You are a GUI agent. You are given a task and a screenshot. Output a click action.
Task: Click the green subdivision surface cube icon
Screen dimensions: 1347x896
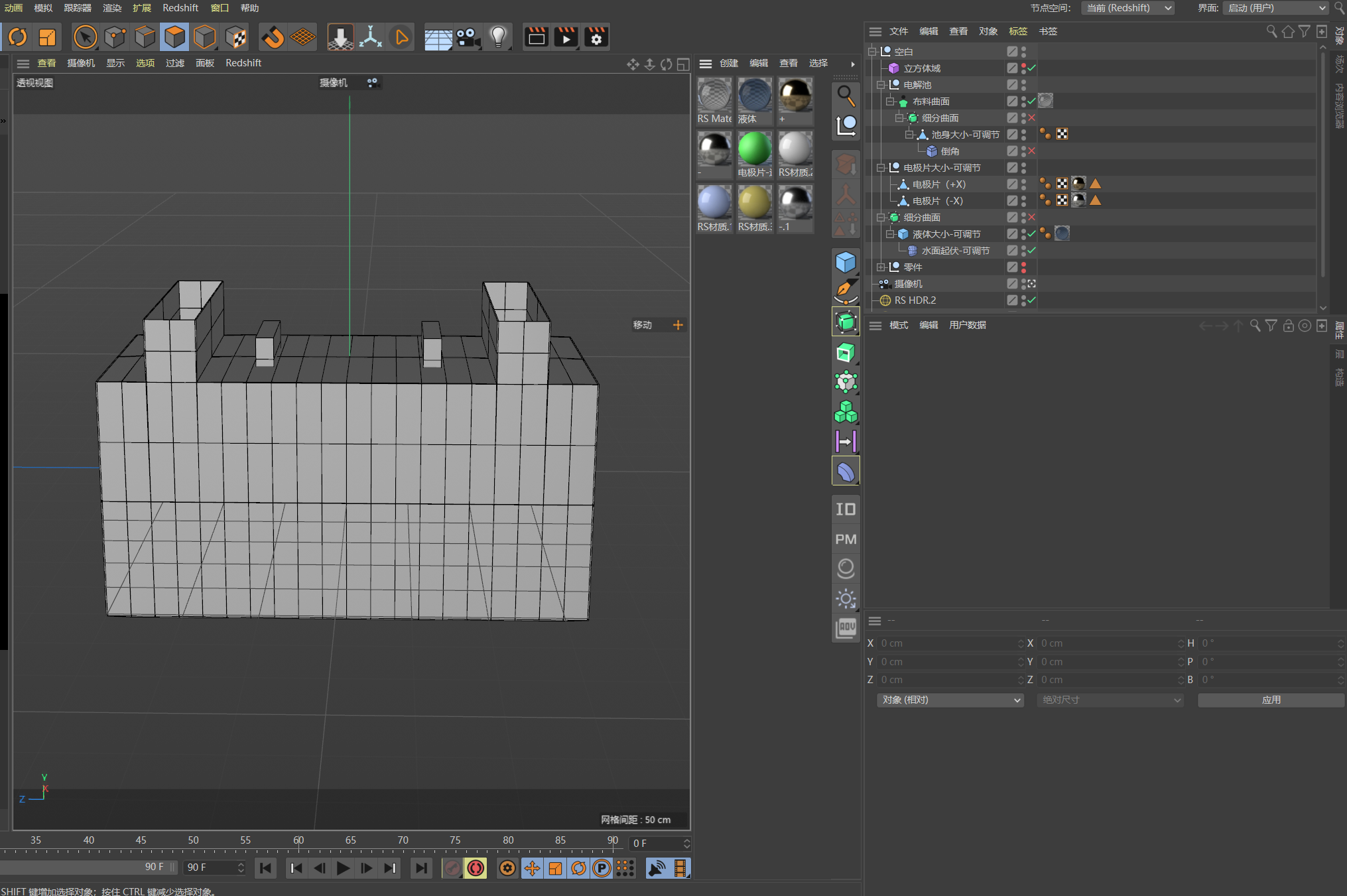(x=846, y=322)
